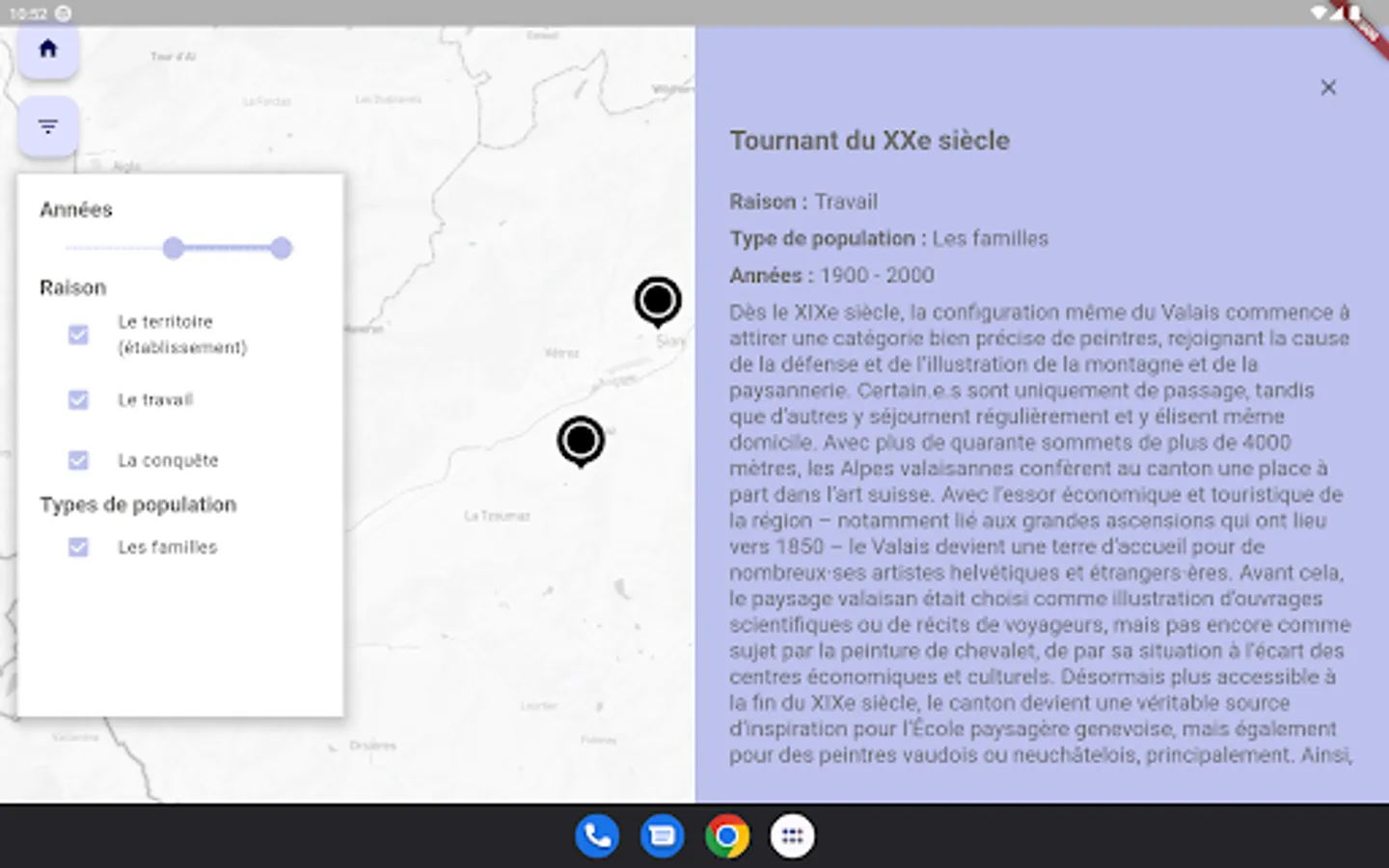Click the Raison : Travail line
The width and height of the screenshot is (1389, 868).
pos(803,202)
